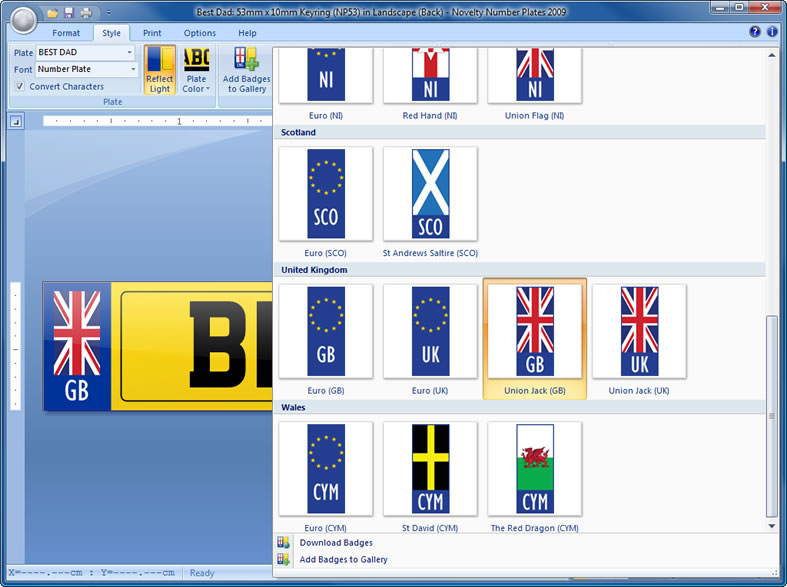Select The Red Dragon (CYM) badge
This screenshot has height=587, width=787.
(x=535, y=477)
